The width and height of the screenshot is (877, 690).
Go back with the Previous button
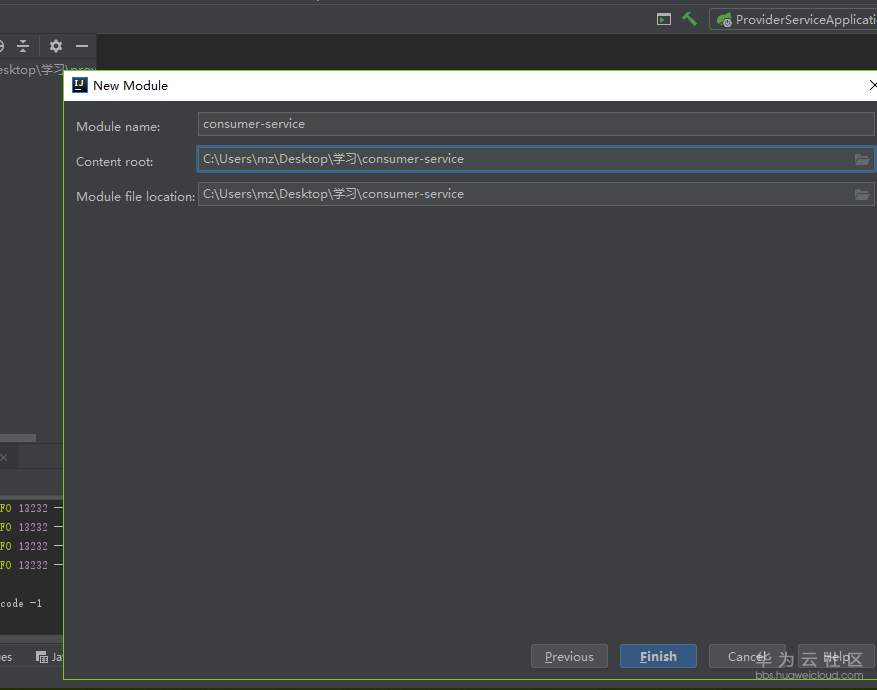click(x=569, y=656)
